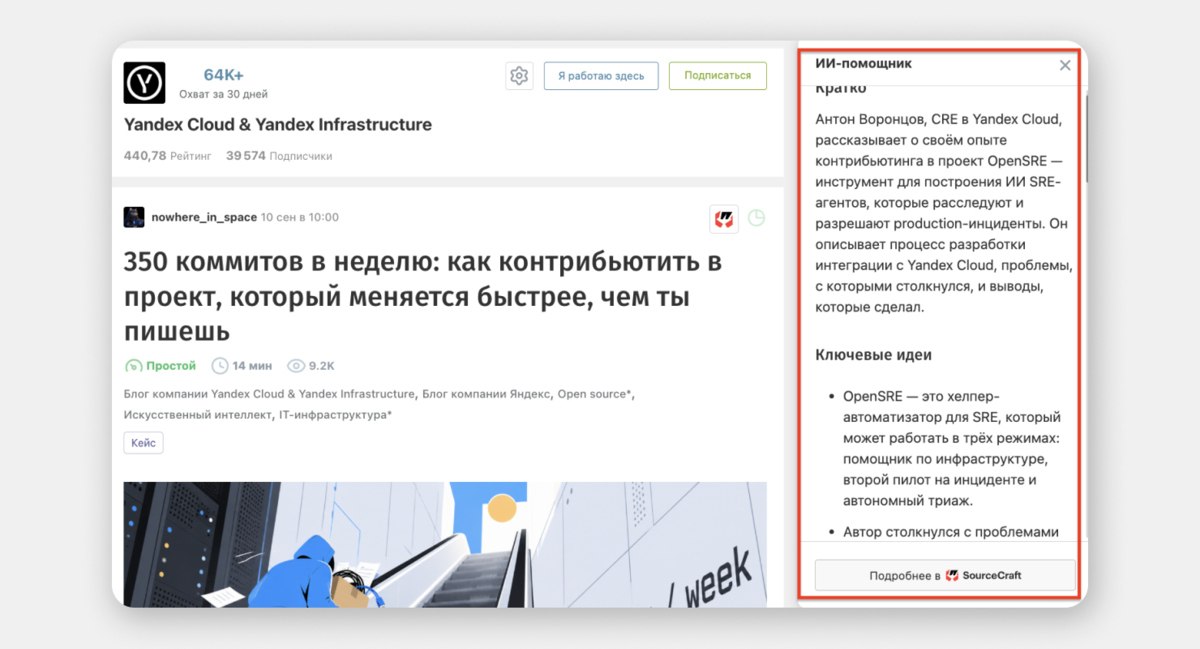Click the '39 574 Подписчики' count

pos(279,156)
